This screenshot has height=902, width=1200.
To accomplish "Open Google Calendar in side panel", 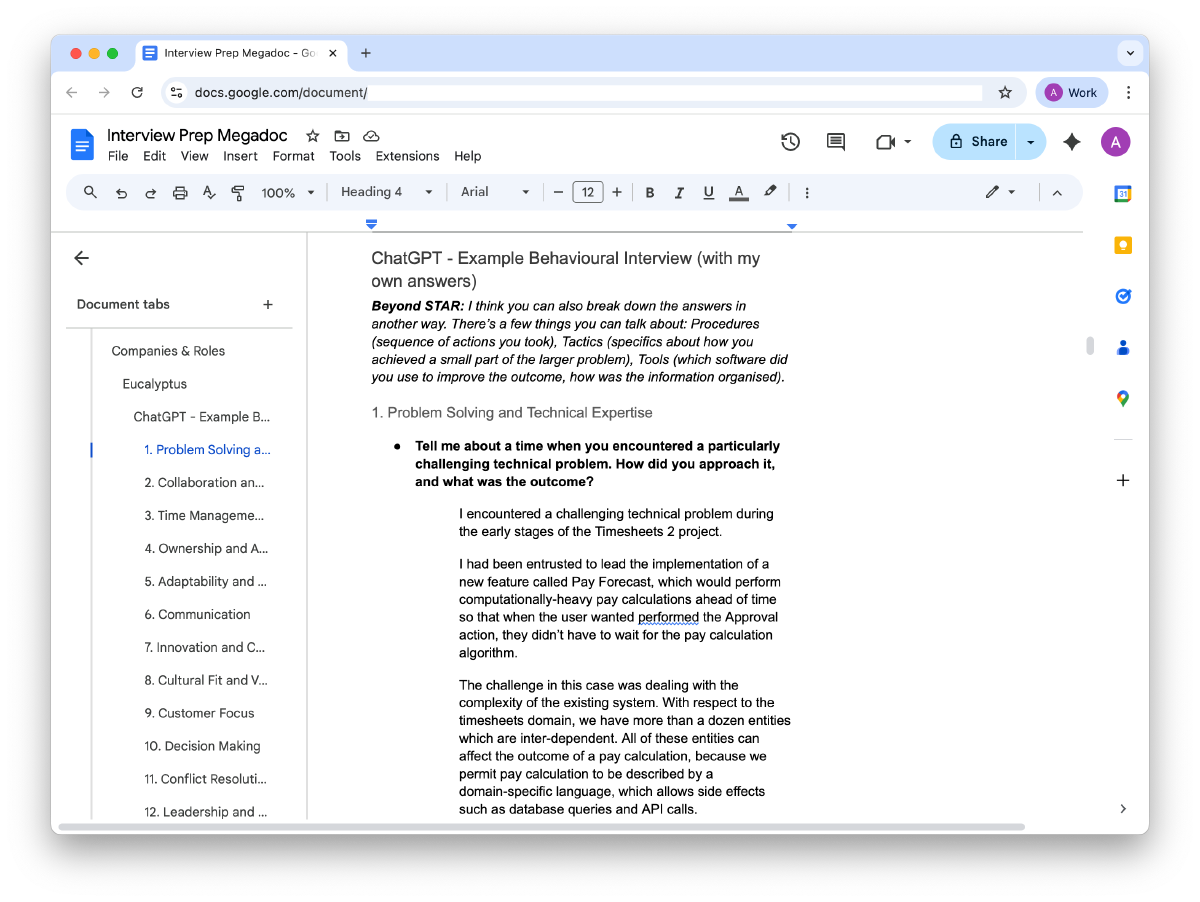I will (1123, 194).
